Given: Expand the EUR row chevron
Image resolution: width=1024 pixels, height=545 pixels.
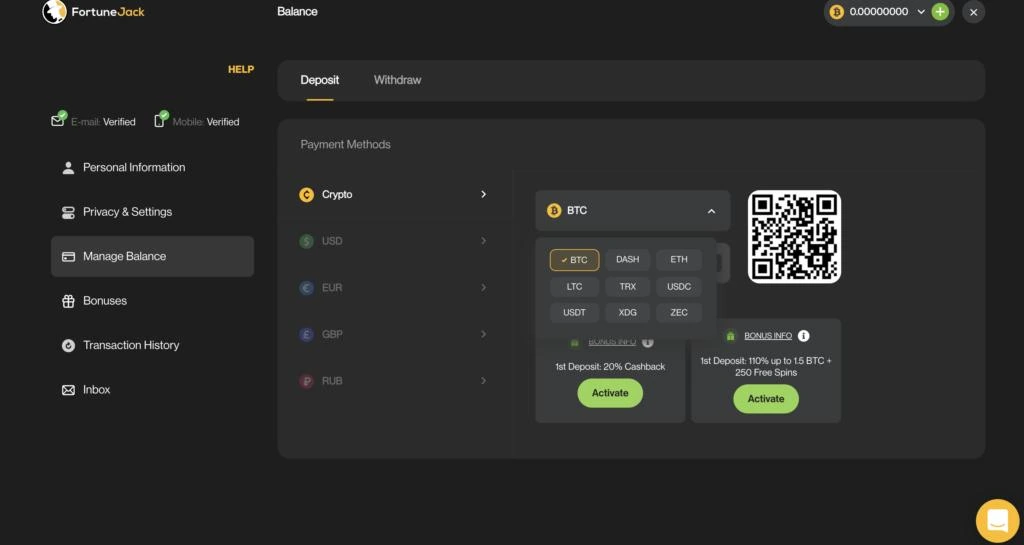Looking at the screenshot, I should click(483, 287).
